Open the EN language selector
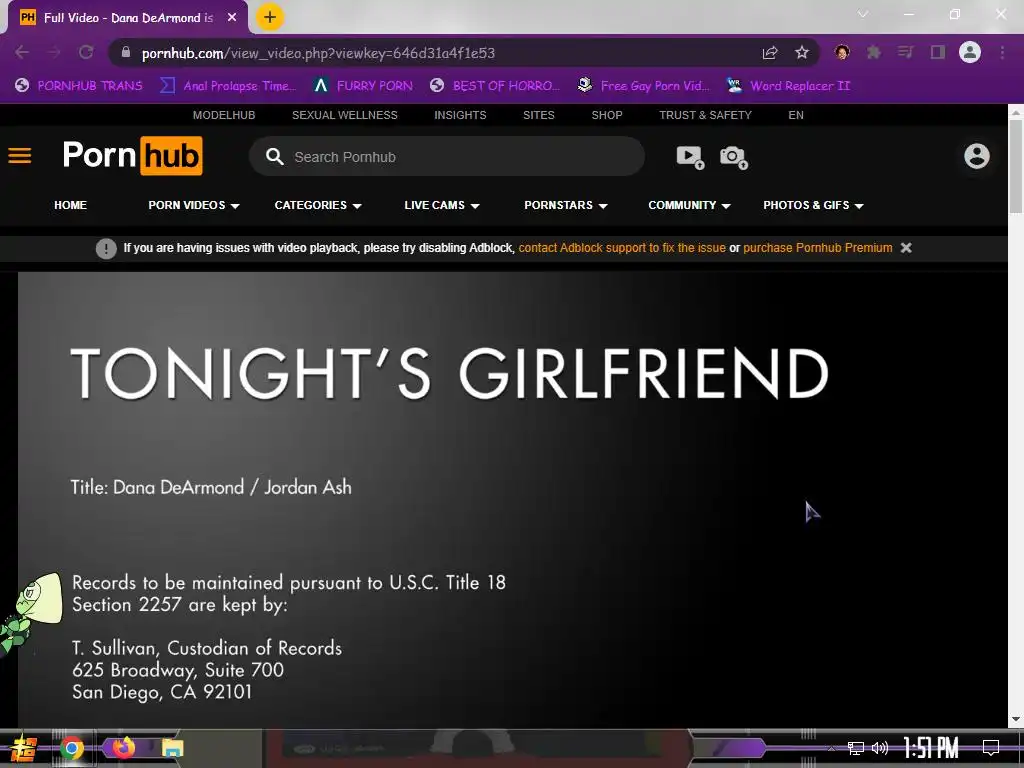 (795, 115)
